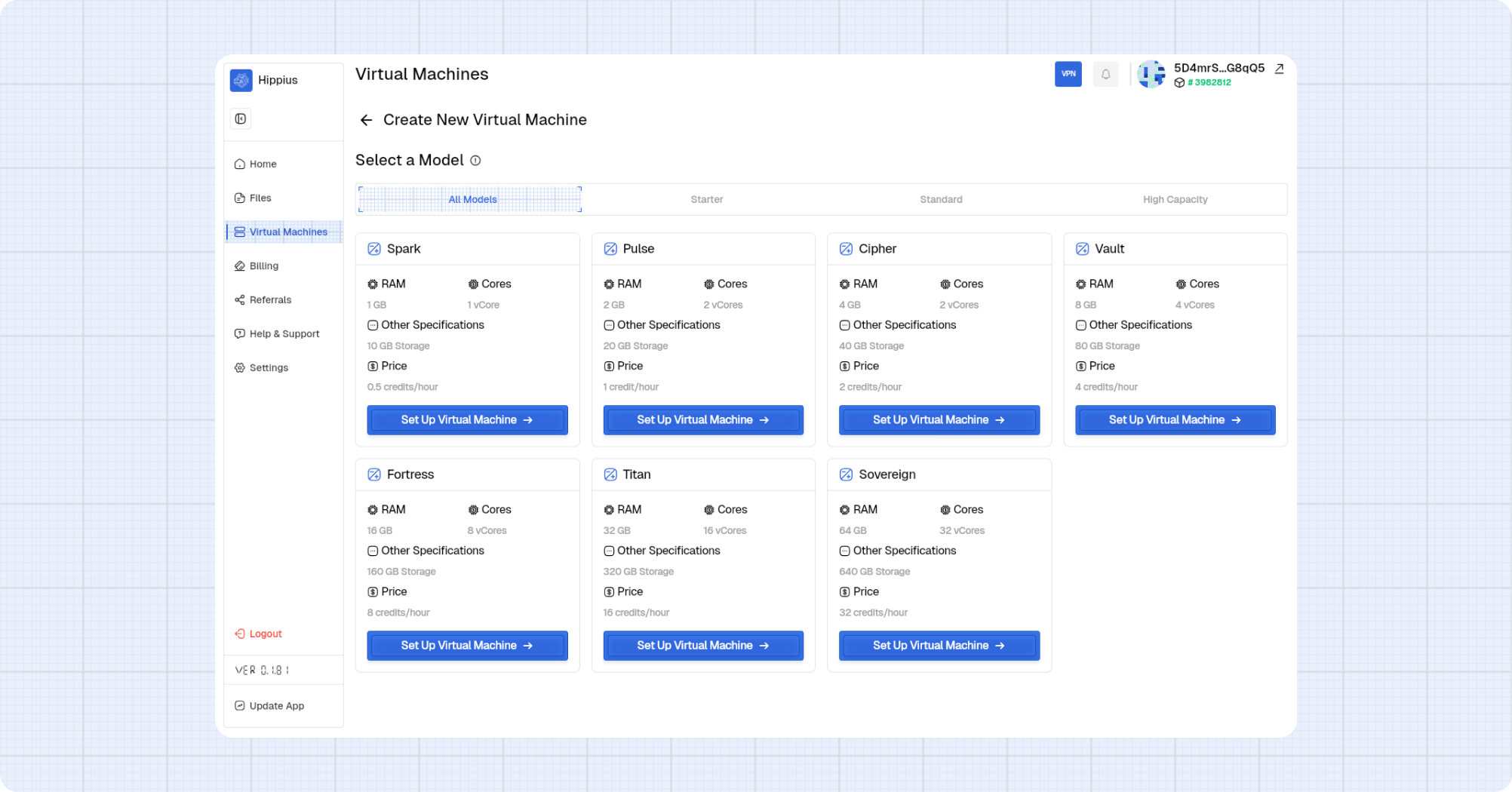Open notifications with the bell icon
Viewport: 1512px width, 792px height.
(x=1105, y=74)
